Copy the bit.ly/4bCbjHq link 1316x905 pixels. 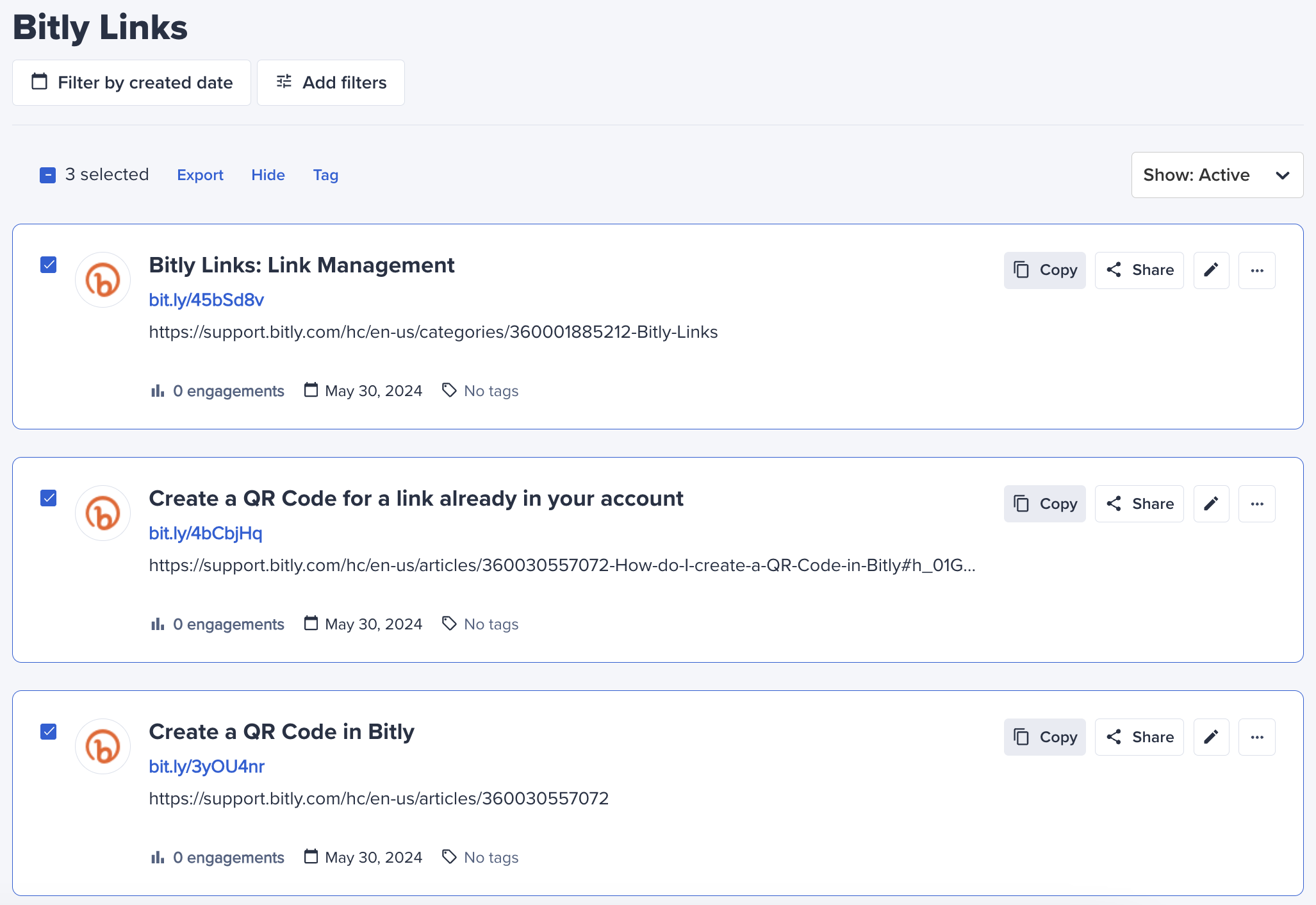[1045, 504]
